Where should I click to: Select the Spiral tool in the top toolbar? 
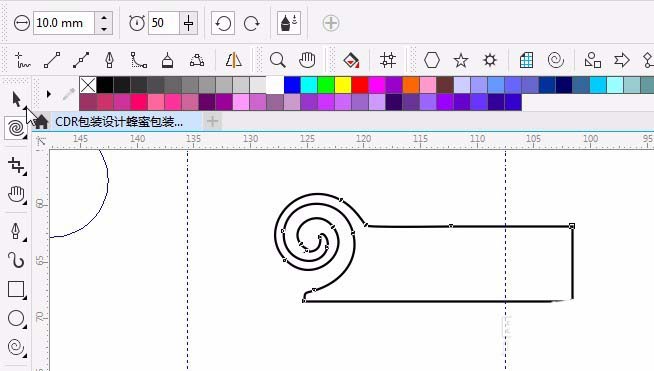click(x=556, y=60)
